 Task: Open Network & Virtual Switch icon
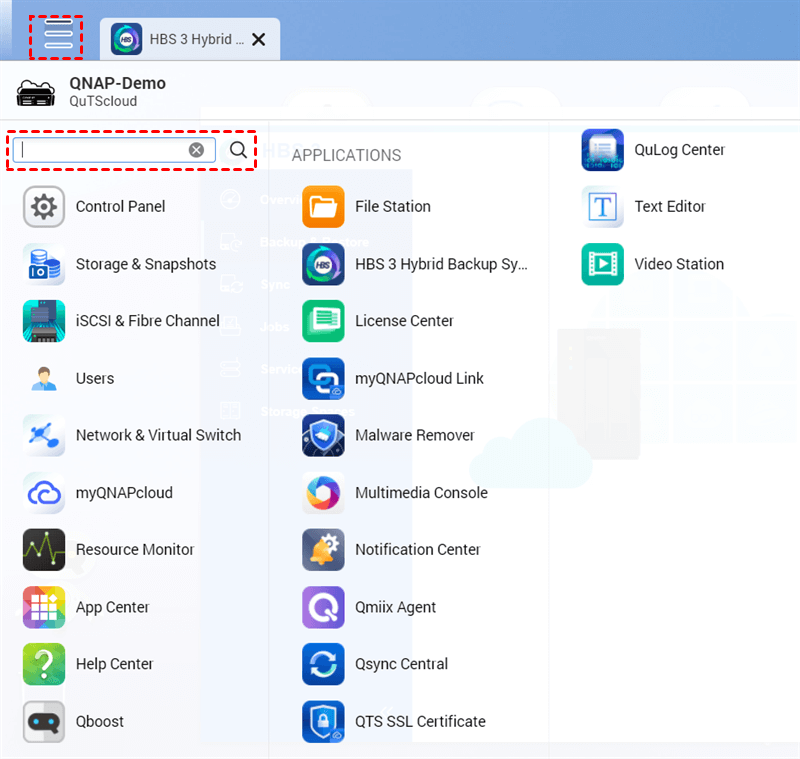point(44,435)
